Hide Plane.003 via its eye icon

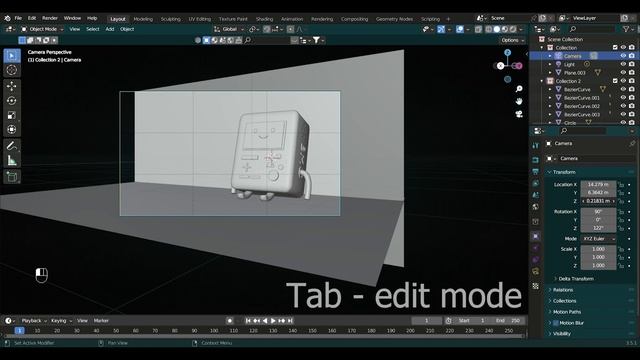click(x=623, y=73)
